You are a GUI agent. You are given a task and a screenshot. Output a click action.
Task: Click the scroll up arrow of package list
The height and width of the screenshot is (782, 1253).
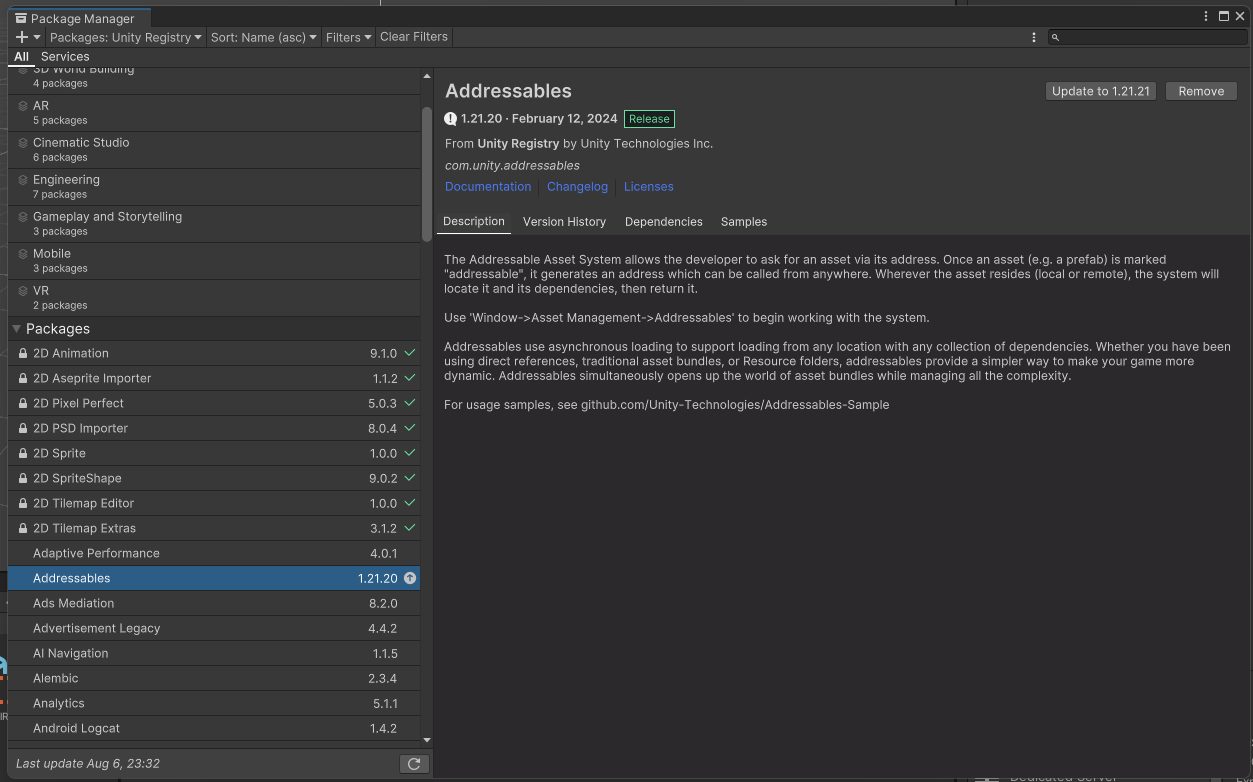point(427,77)
